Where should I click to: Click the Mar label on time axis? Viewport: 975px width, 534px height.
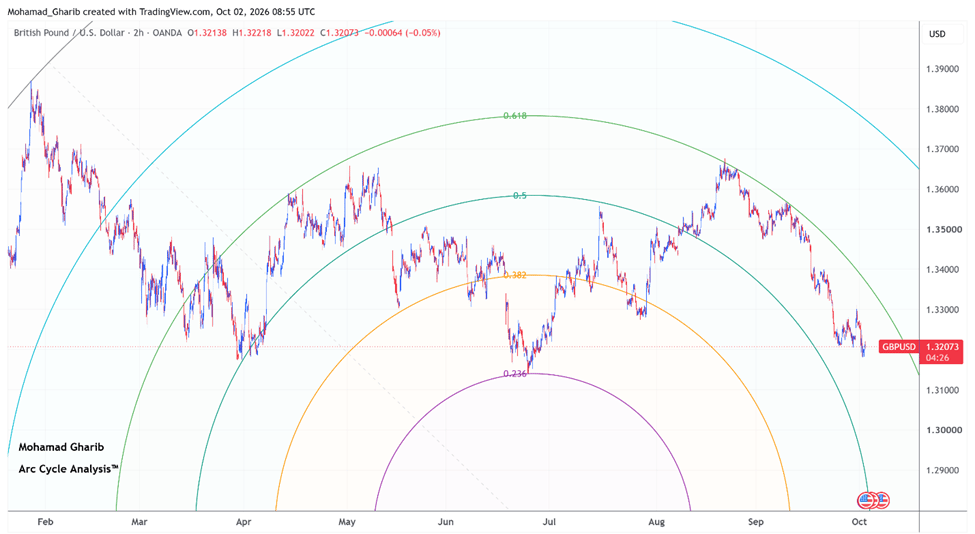click(x=139, y=522)
